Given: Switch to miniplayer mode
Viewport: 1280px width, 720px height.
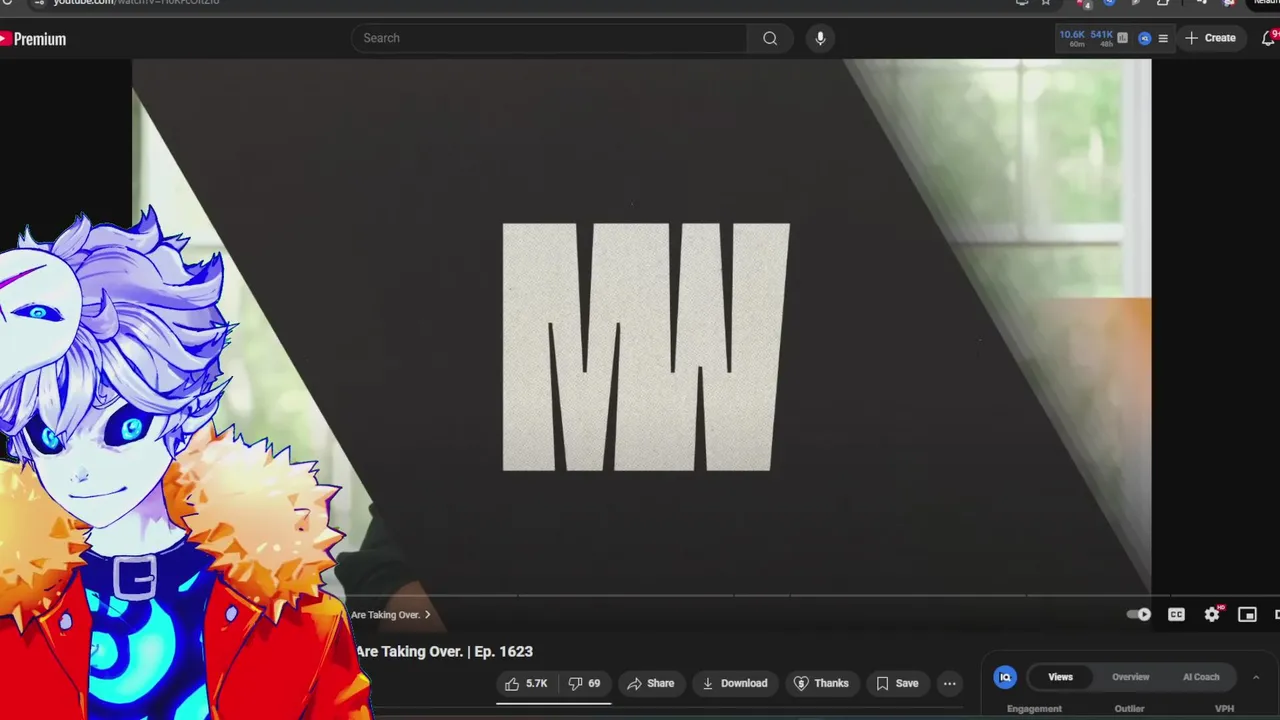Looking at the screenshot, I should (1247, 614).
